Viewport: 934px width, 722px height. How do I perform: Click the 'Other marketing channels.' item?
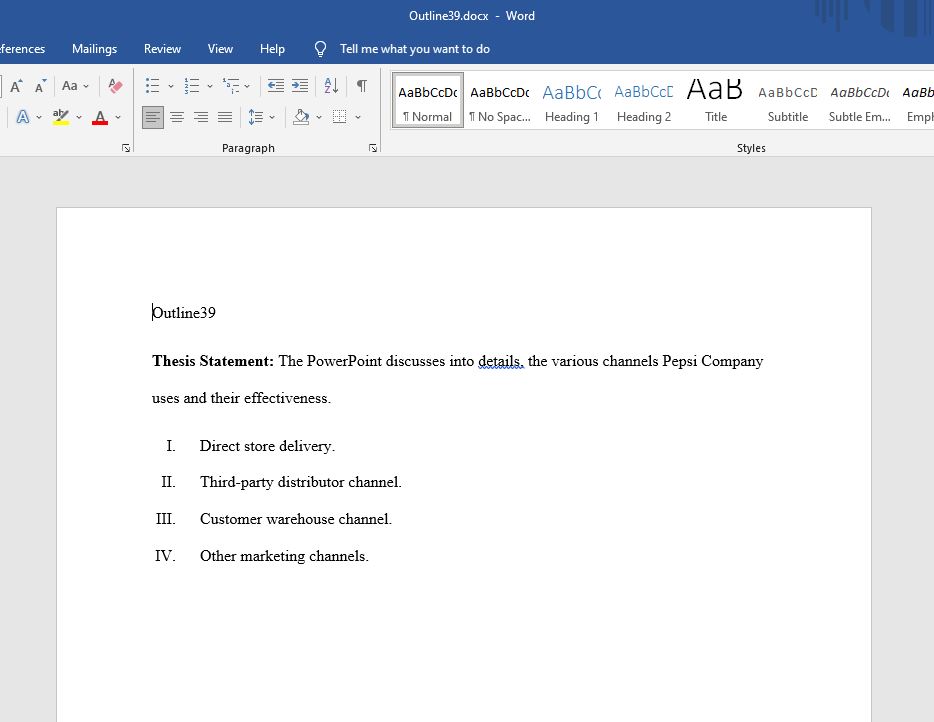coord(284,556)
